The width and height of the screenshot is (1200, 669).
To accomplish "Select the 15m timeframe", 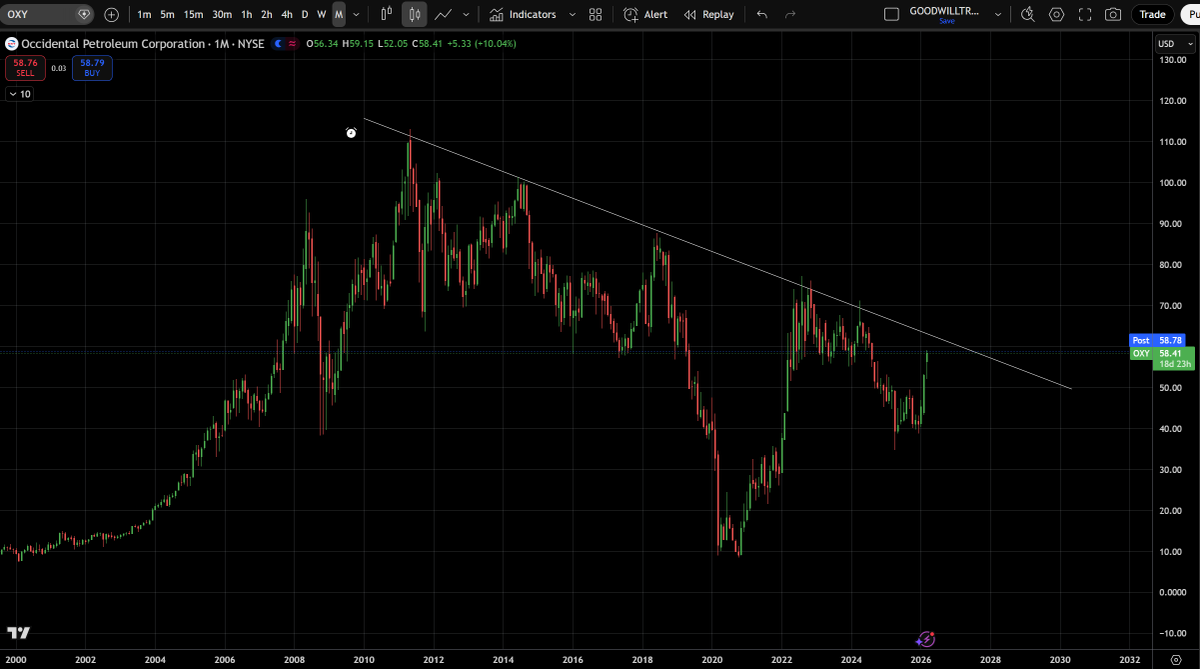I will point(193,15).
